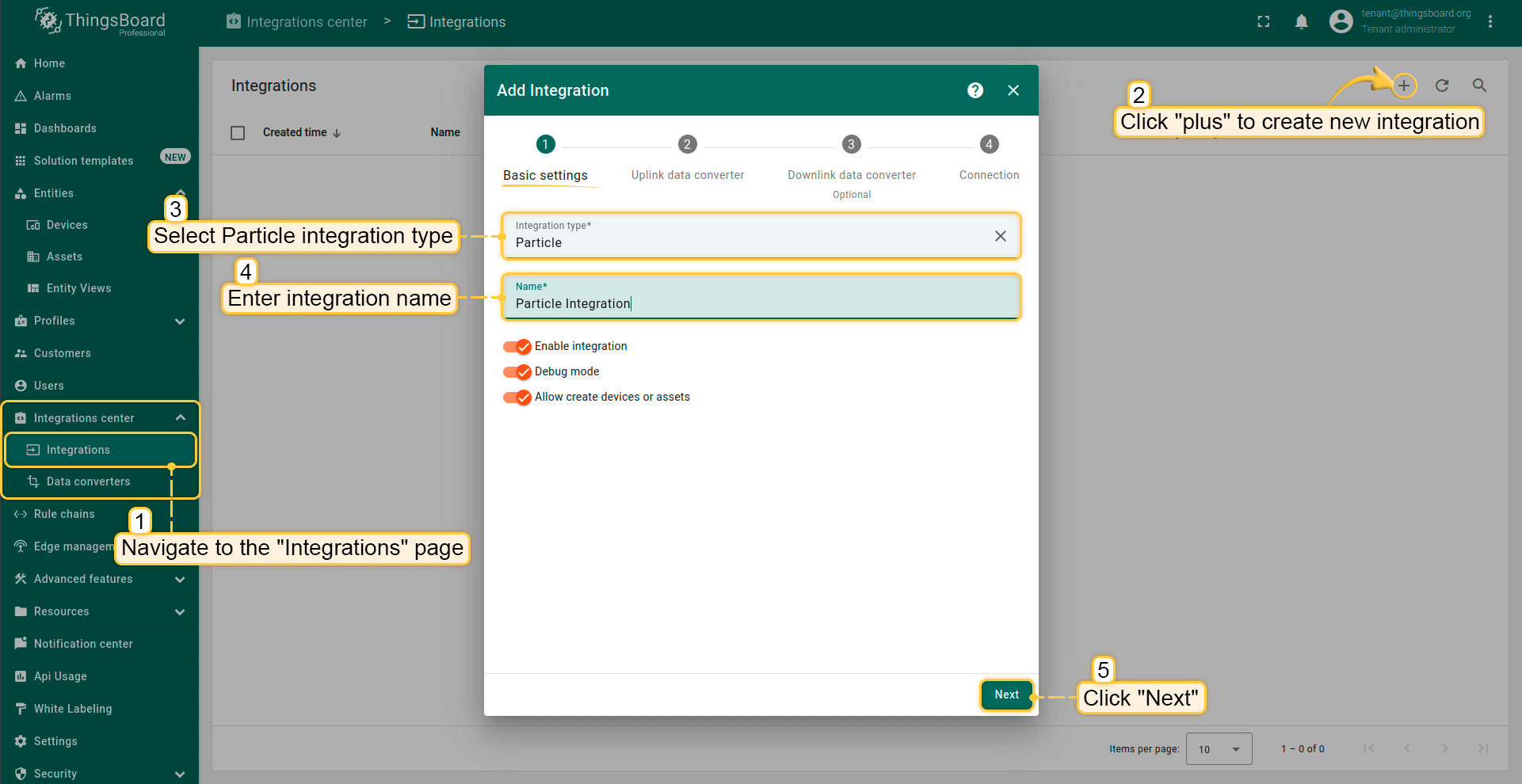This screenshot has height=784, width=1522.
Task: Click the Next button
Action: coord(1006,695)
